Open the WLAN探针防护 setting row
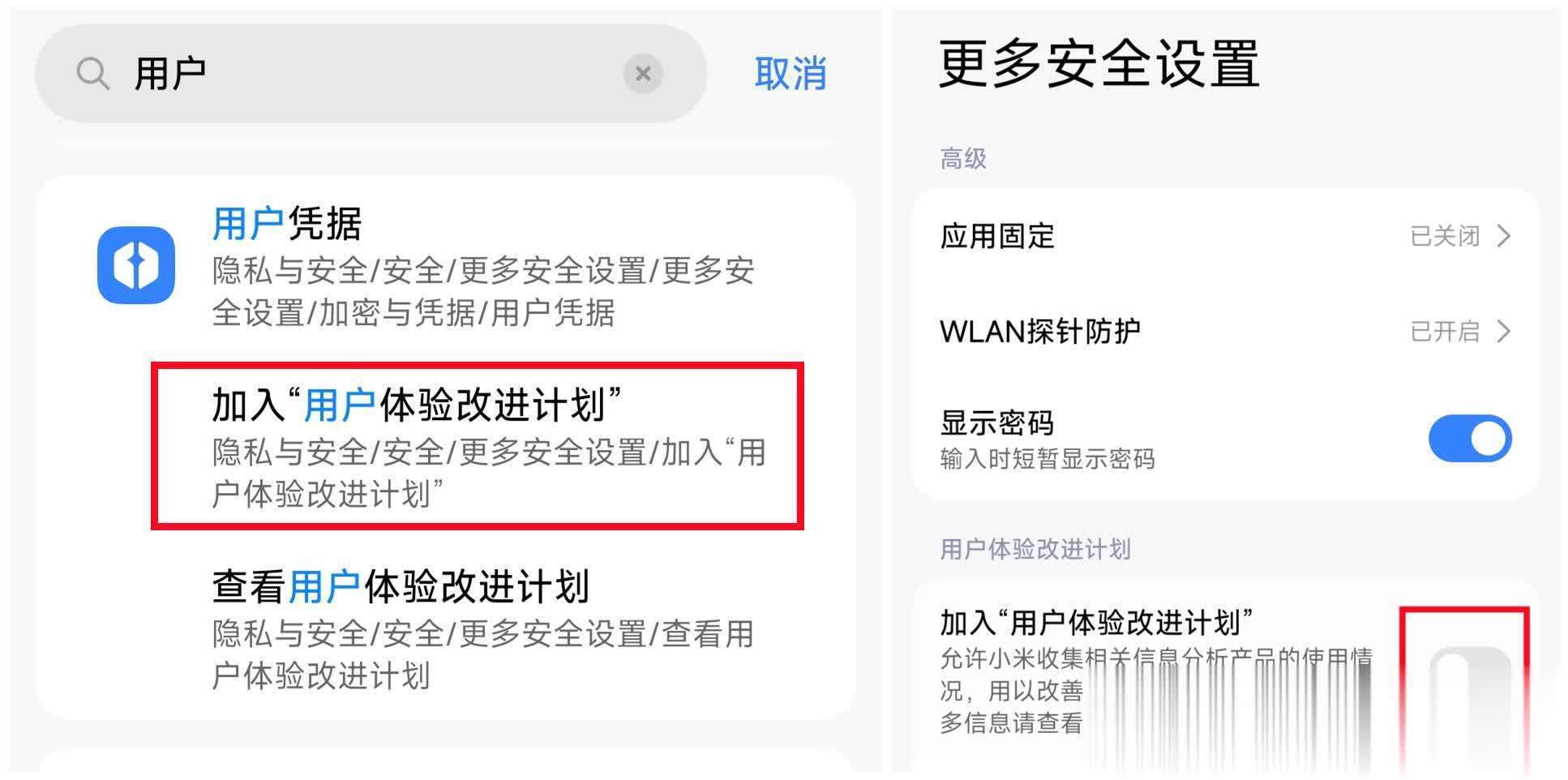Screen dimensions: 1568x780 point(1225,331)
